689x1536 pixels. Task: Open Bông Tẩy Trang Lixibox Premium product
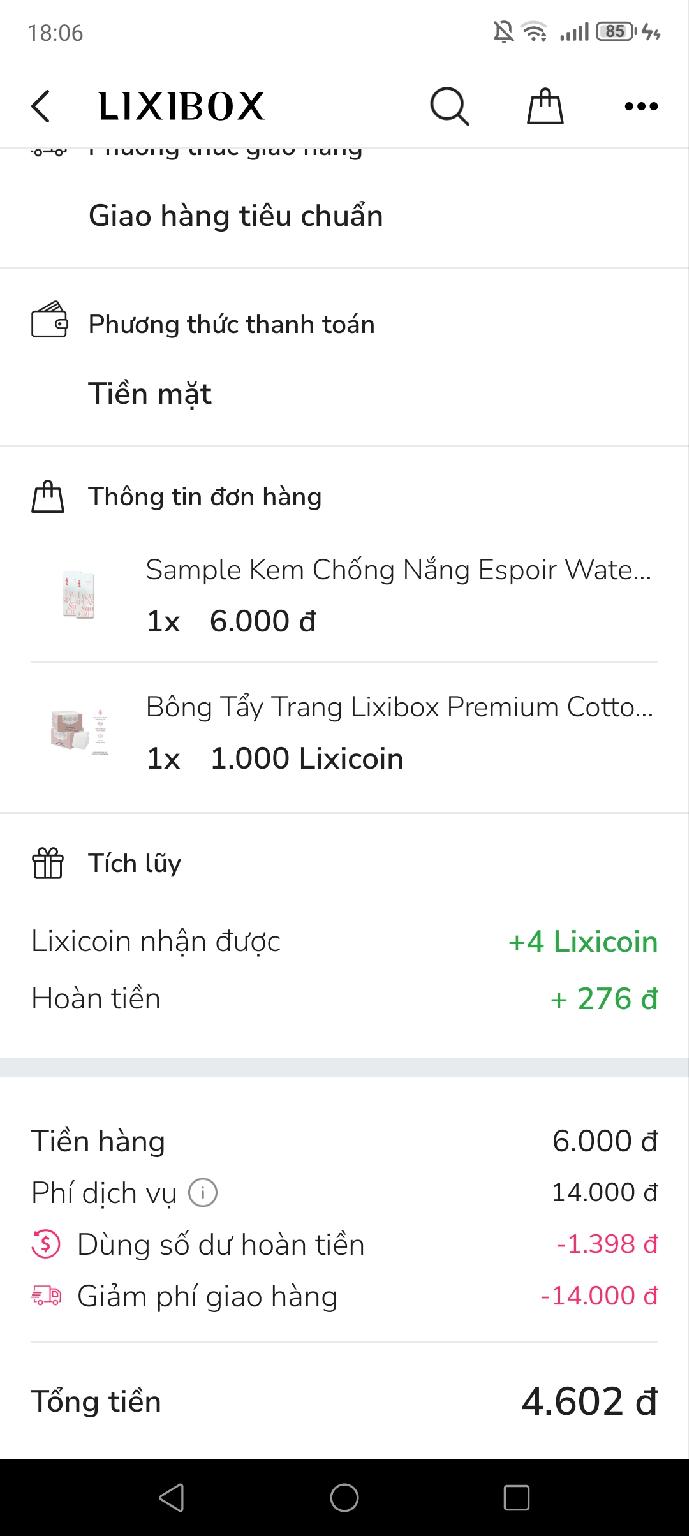pyautogui.click(x=398, y=707)
